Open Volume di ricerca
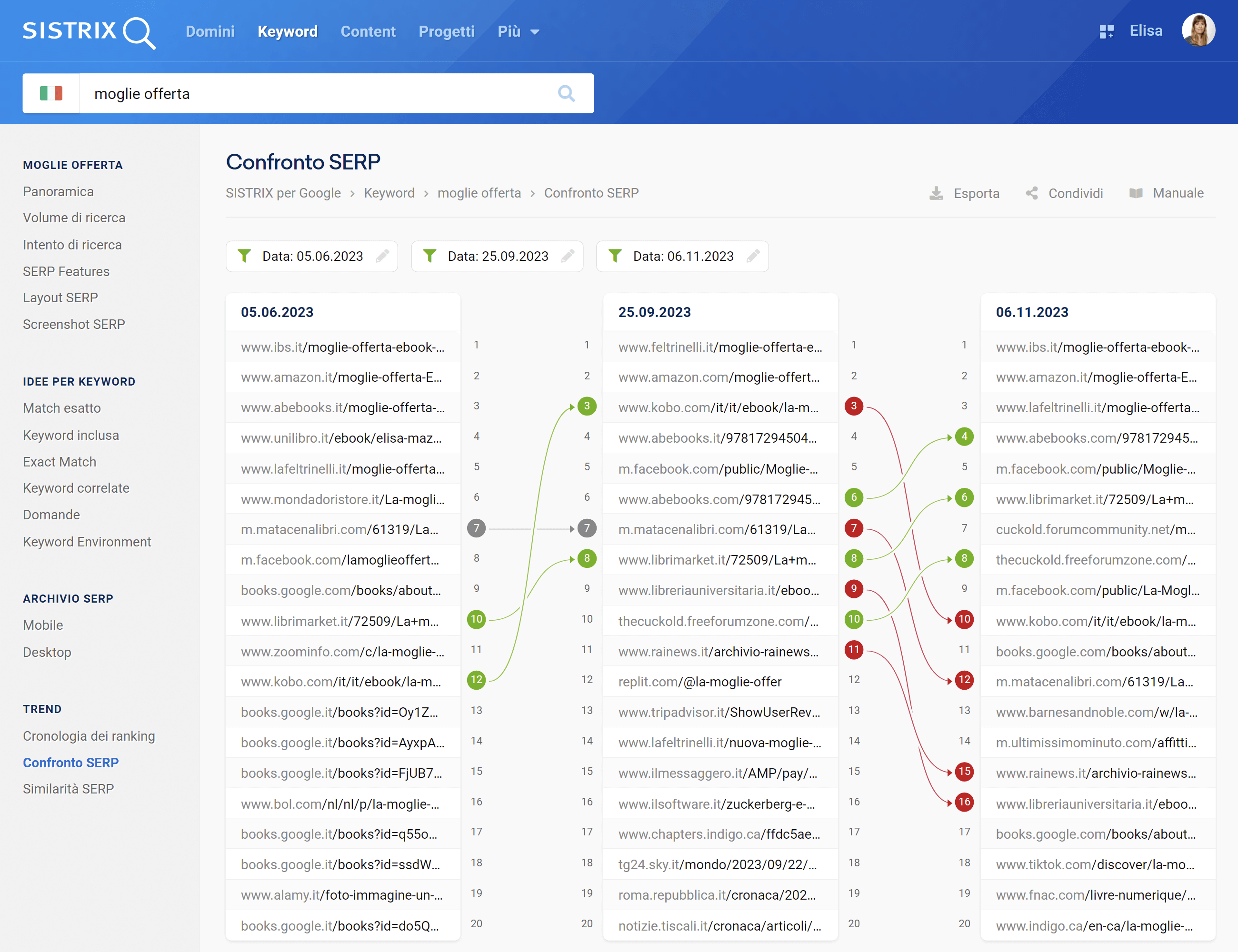This screenshot has width=1238, height=952. 74,218
